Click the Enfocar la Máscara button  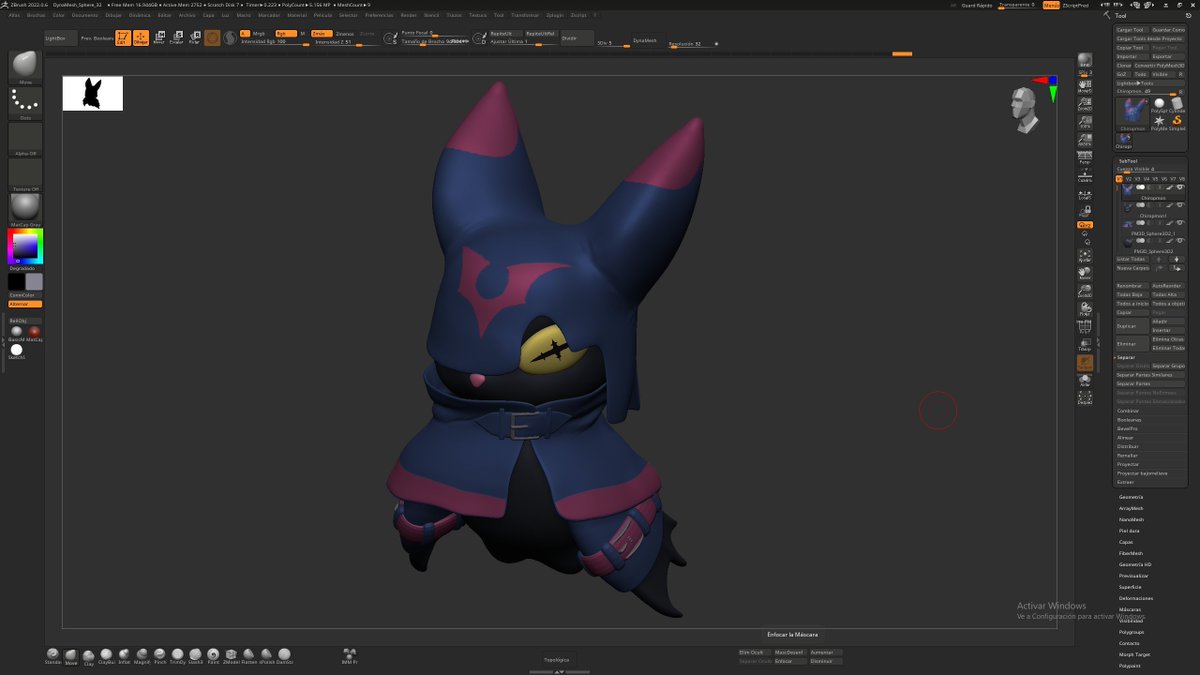click(x=792, y=635)
